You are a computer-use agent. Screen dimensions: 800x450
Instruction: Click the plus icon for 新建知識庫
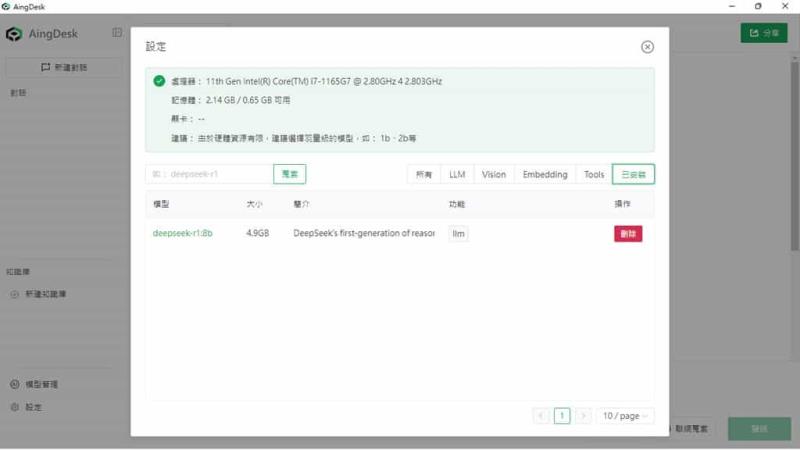[x=15, y=294]
